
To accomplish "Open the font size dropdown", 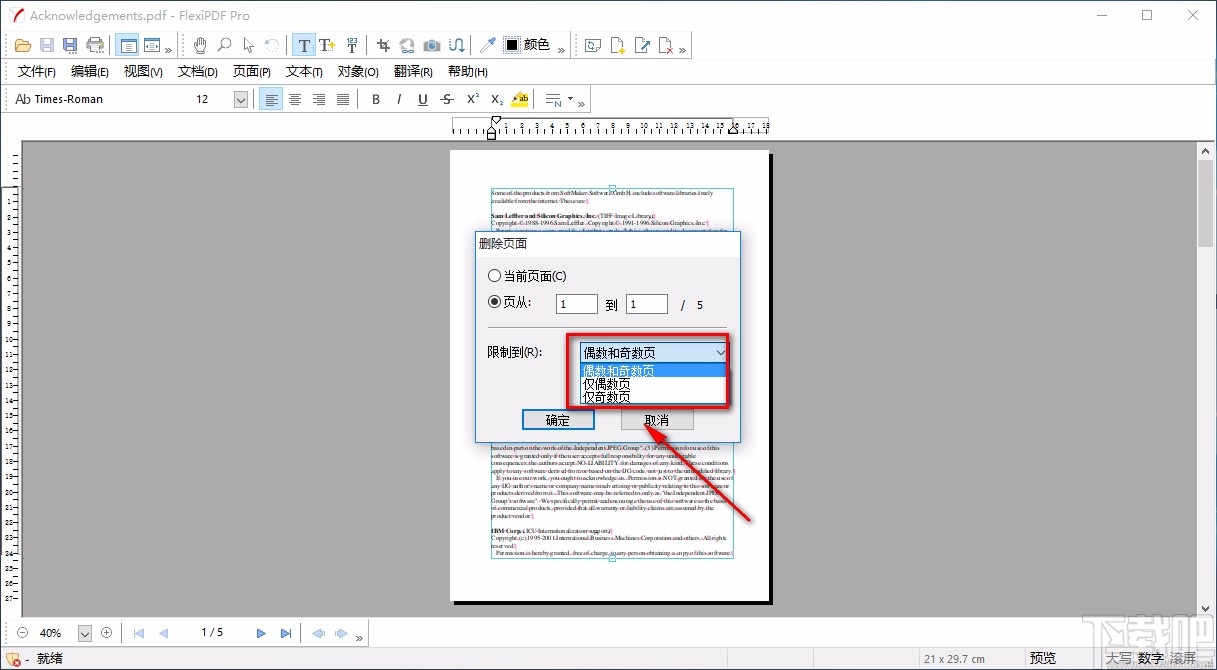I will (x=239, y=98).
